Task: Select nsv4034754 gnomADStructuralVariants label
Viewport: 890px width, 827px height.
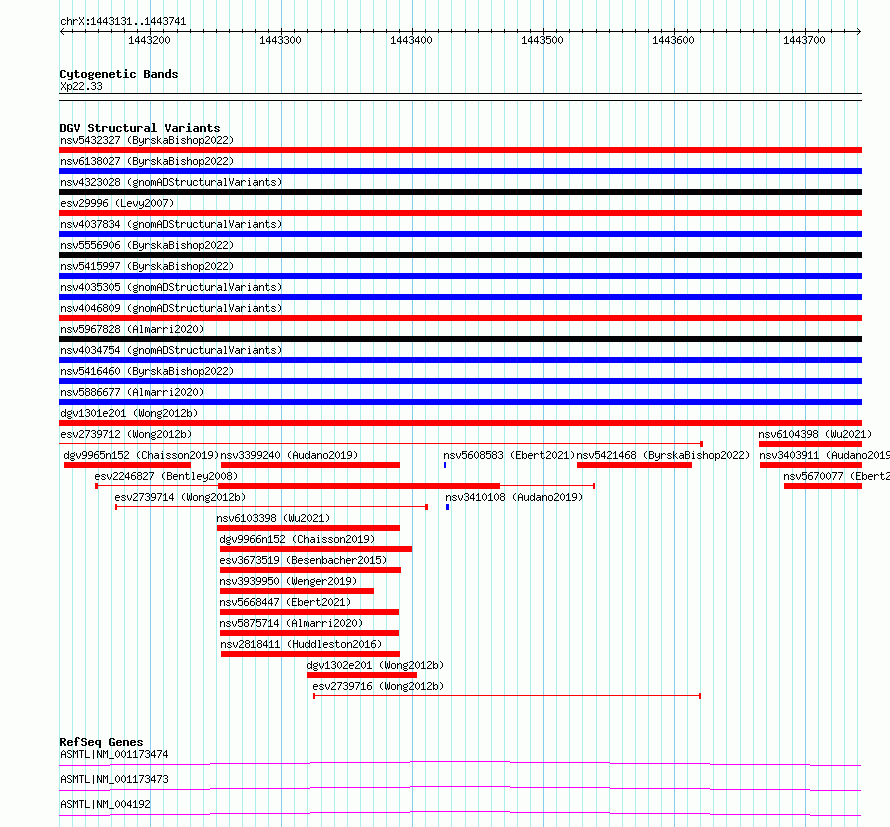Action: tap(171, 350)
